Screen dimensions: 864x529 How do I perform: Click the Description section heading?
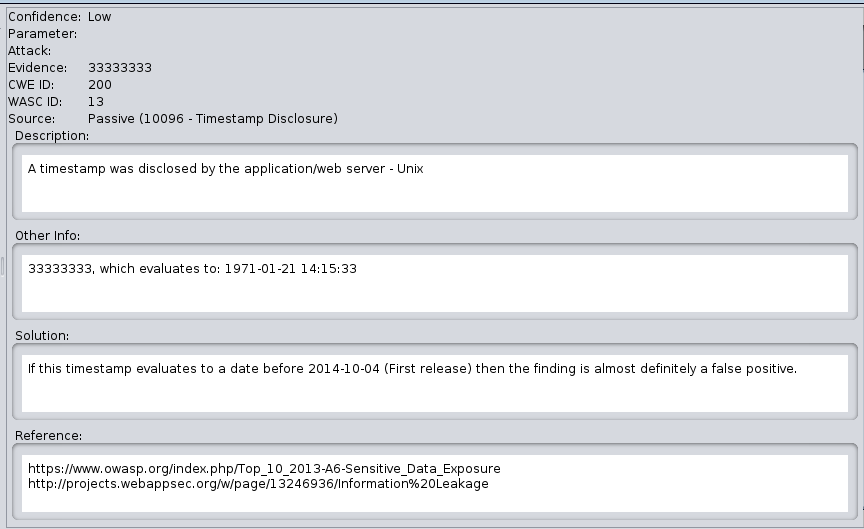[x=52, y=136]
